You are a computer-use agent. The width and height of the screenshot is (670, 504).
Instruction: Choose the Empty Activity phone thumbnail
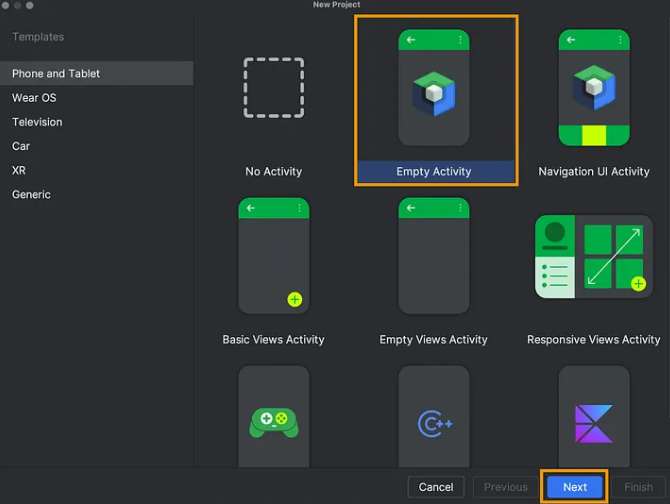click(434, 88)
